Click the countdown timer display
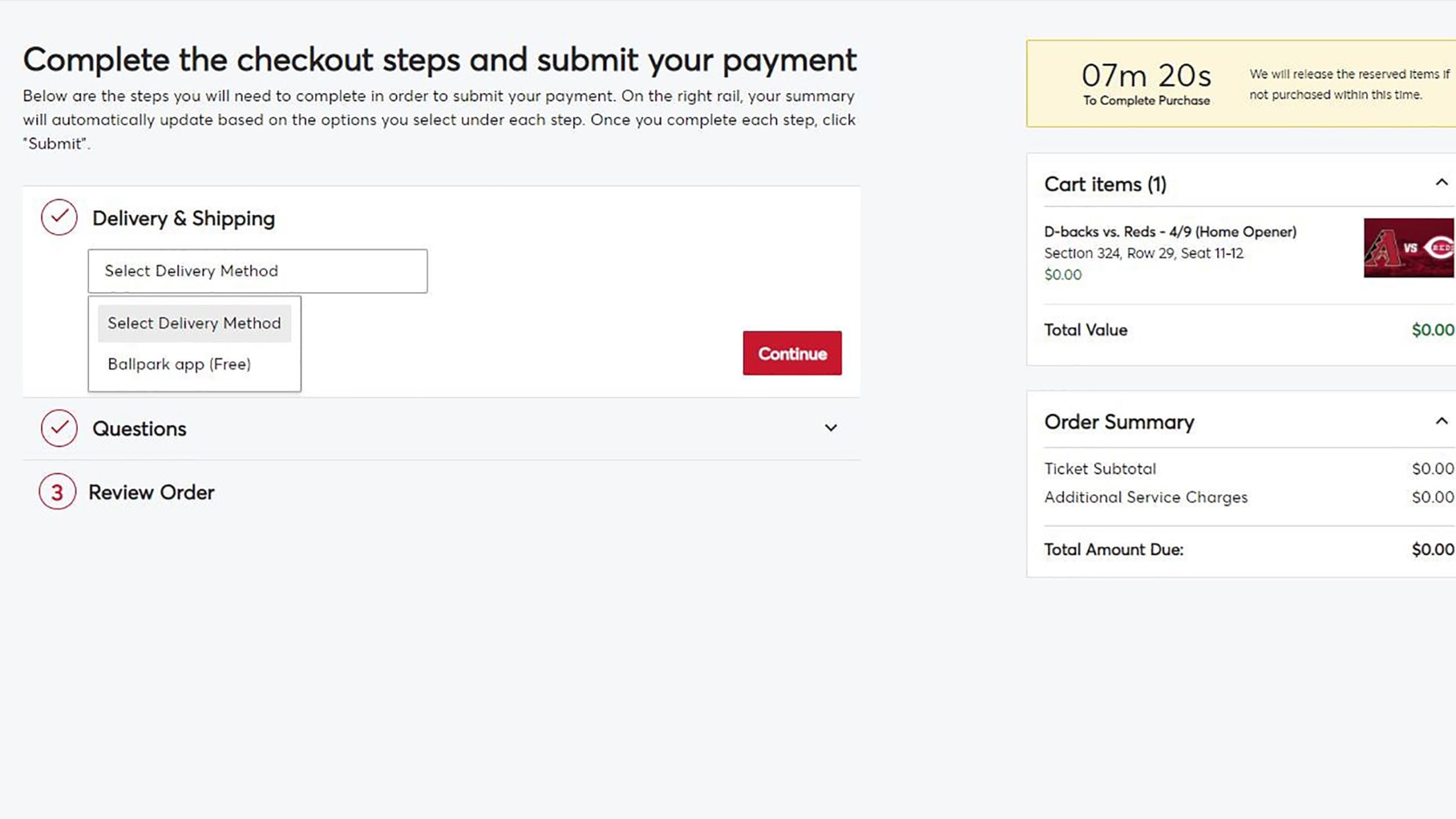This screenshot has width=1456, height=819. coord(1146,76)
